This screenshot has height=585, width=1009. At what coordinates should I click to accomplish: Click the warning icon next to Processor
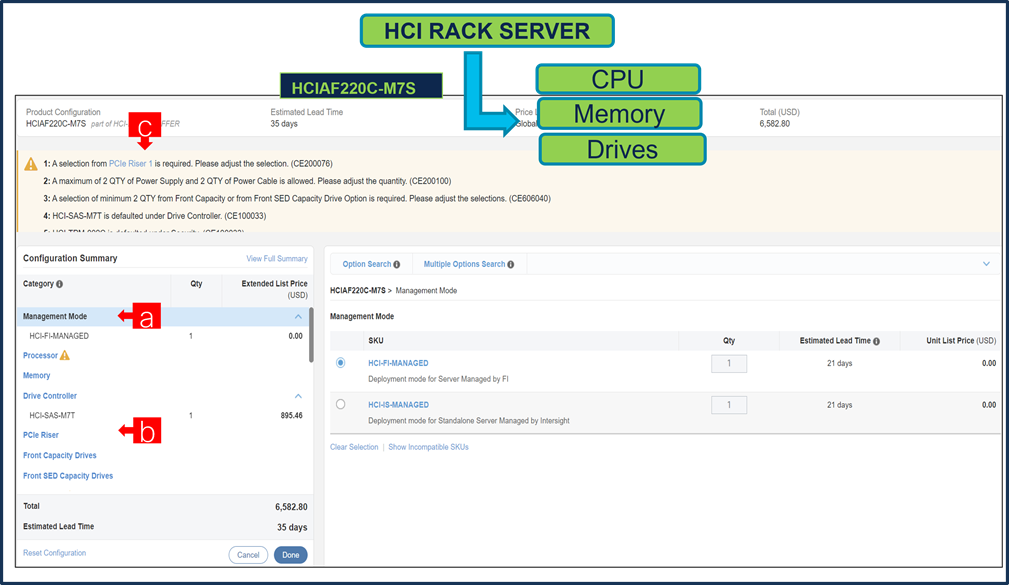point(64,355)
